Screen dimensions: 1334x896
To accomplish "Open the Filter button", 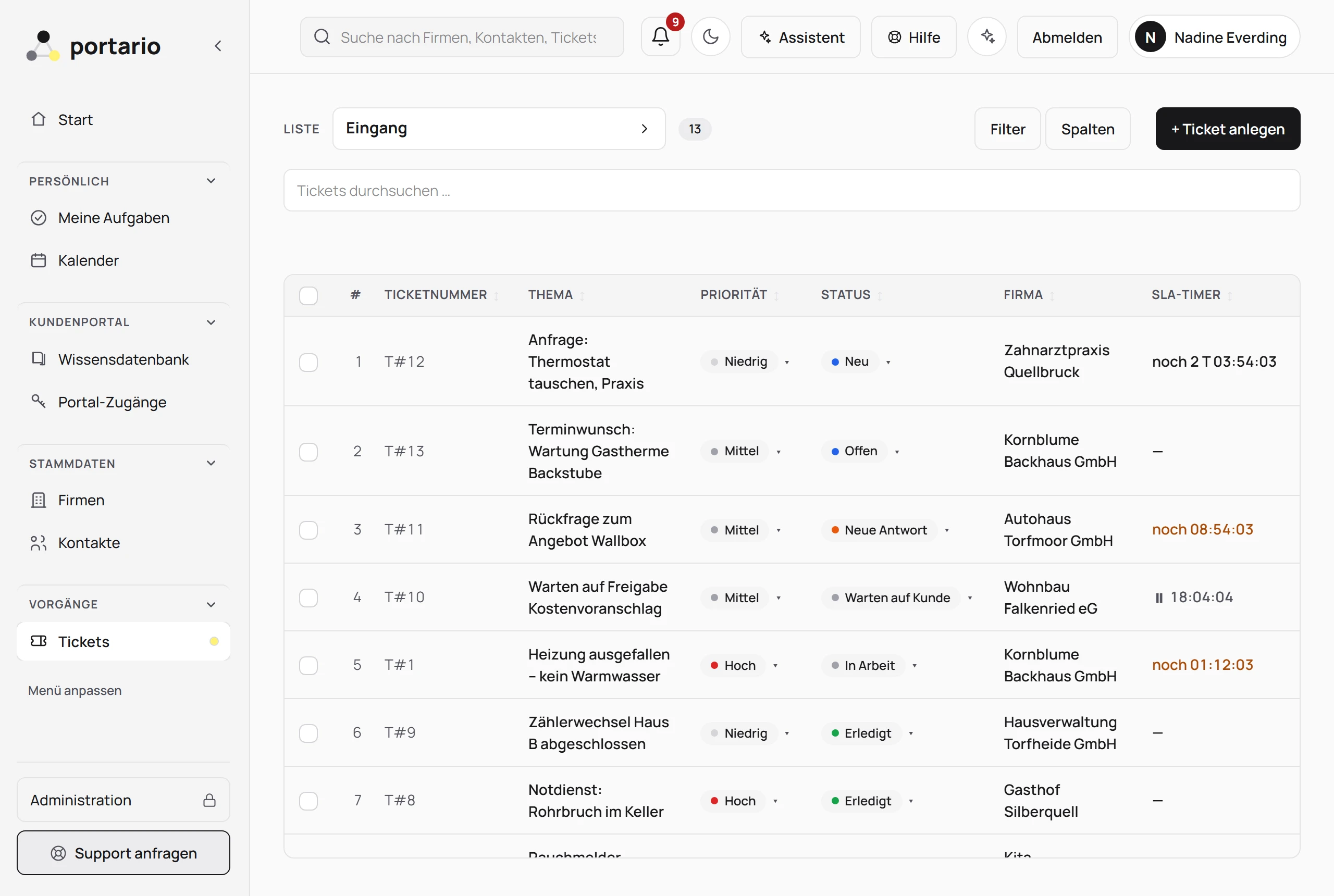I will pos(1008,129).
